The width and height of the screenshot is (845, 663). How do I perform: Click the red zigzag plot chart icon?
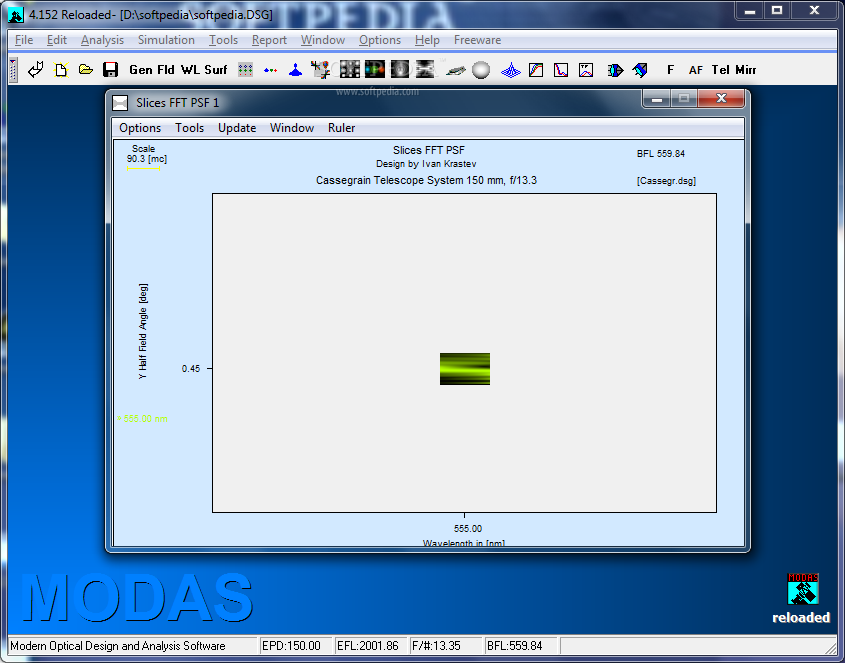[586, 70]
